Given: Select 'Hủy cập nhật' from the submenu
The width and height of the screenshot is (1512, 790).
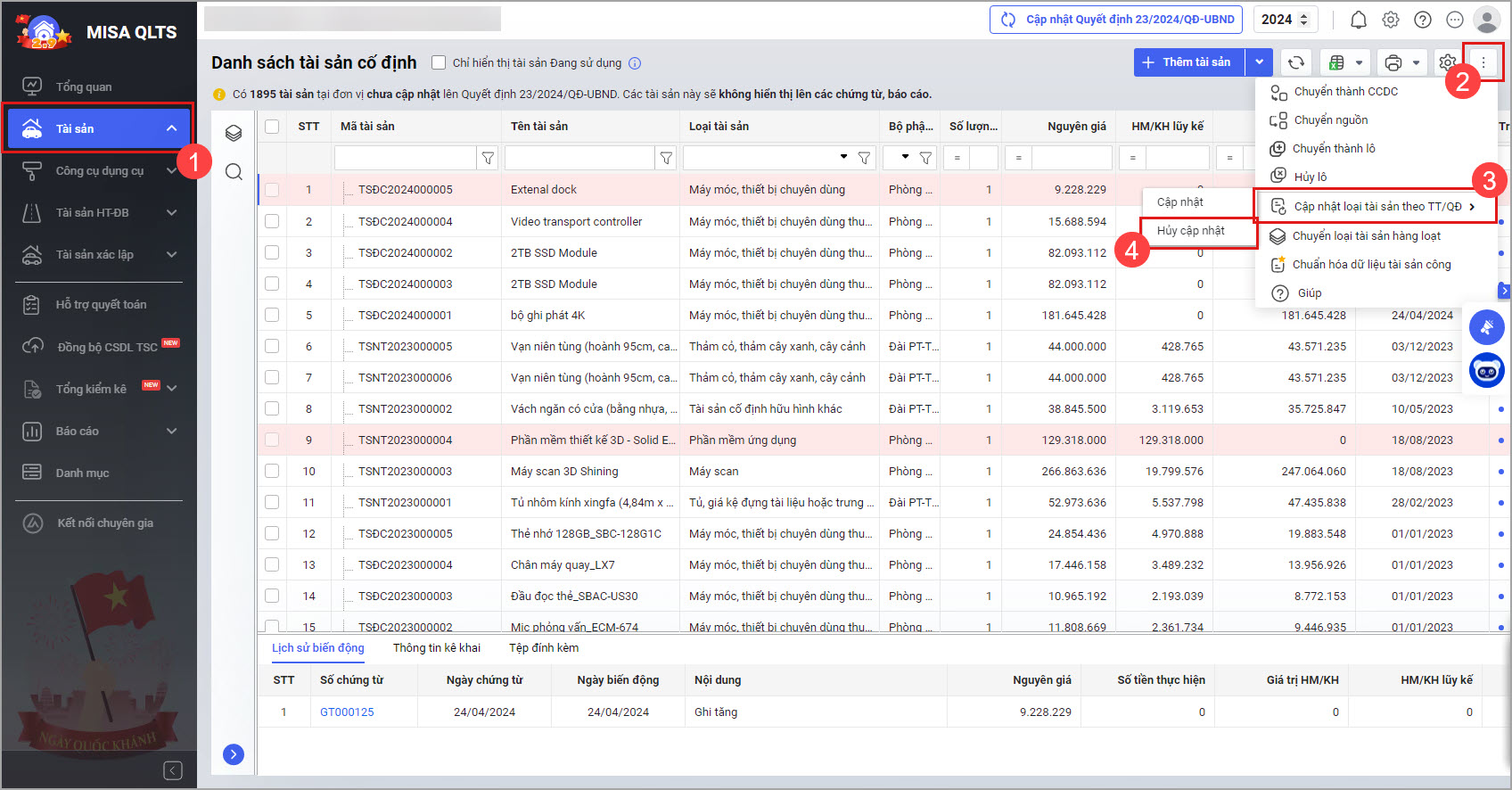Looking at the screenshot, I should (1190, 231).
